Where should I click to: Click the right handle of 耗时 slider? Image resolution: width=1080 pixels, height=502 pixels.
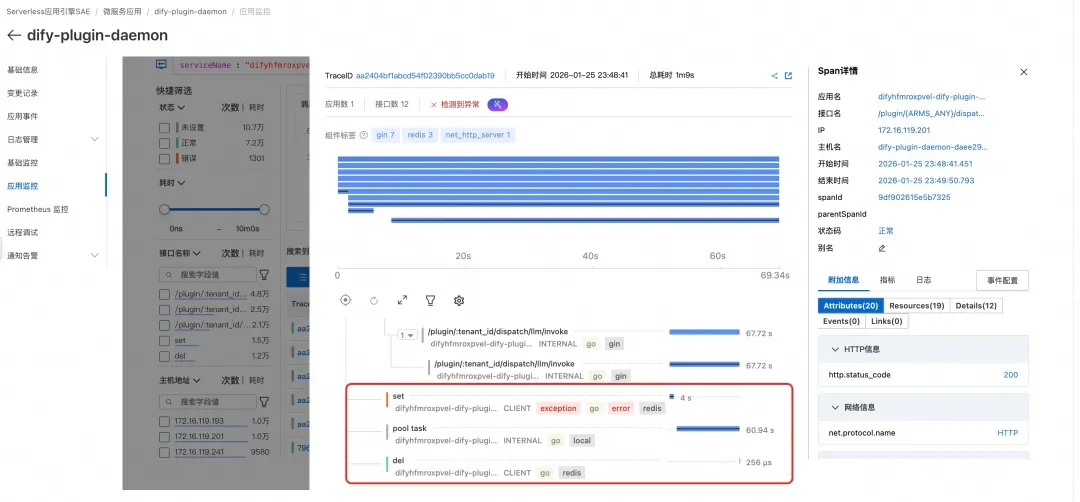click(264, 209)
